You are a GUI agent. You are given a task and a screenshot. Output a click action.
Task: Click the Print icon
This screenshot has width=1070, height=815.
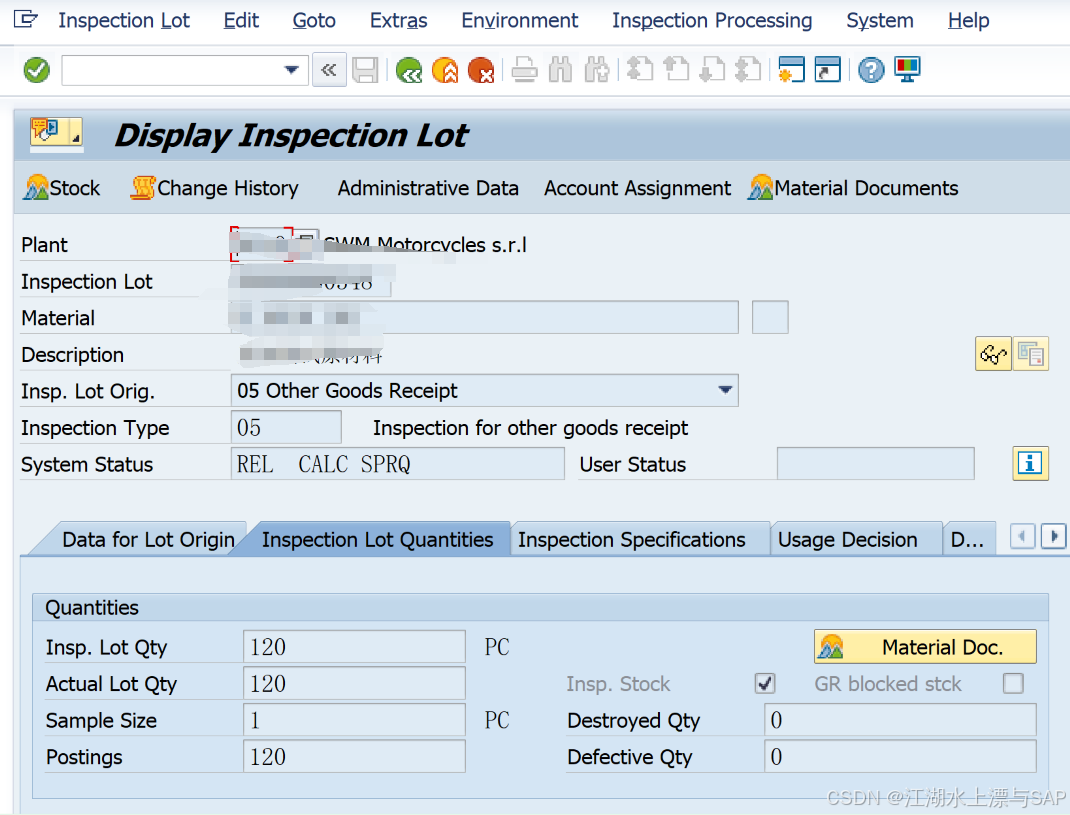click(x=524, y=70)
